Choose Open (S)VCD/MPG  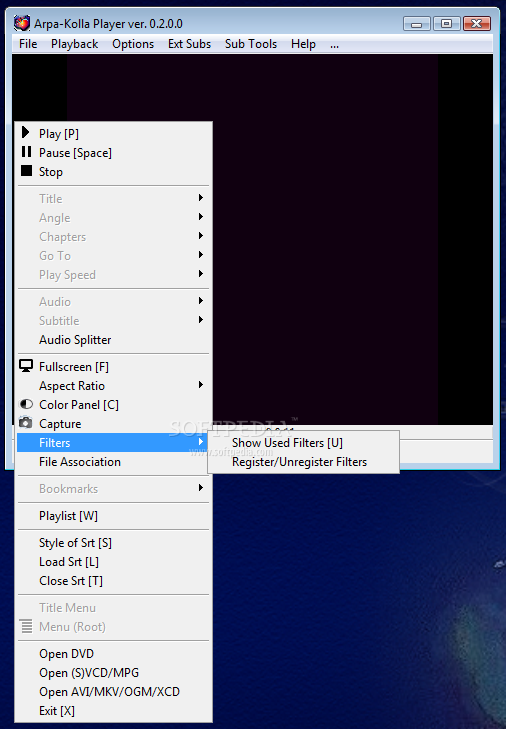[113, 673]
